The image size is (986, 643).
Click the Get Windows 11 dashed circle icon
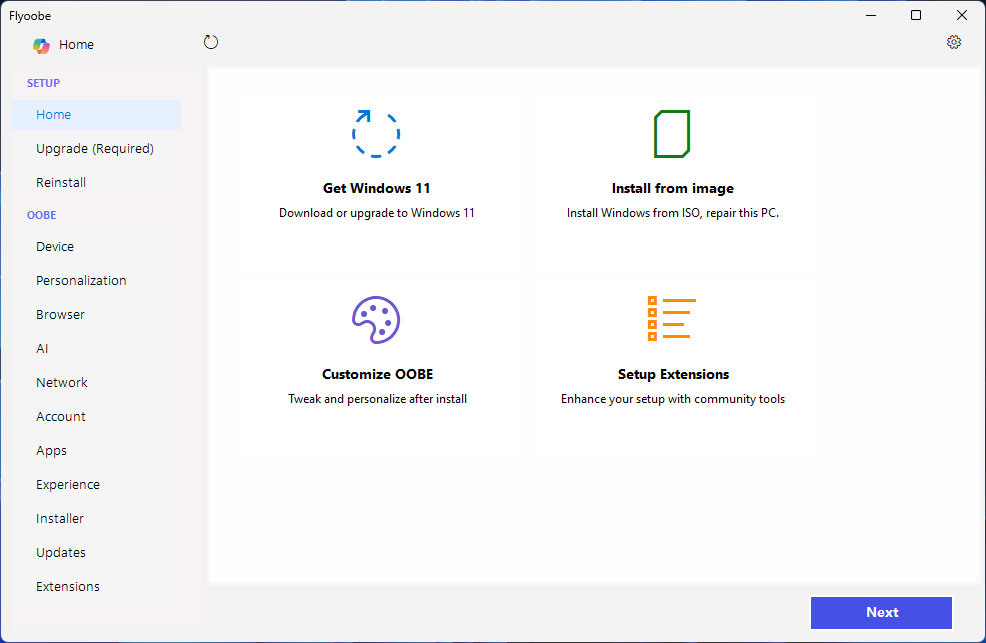[x=376, y=133]
